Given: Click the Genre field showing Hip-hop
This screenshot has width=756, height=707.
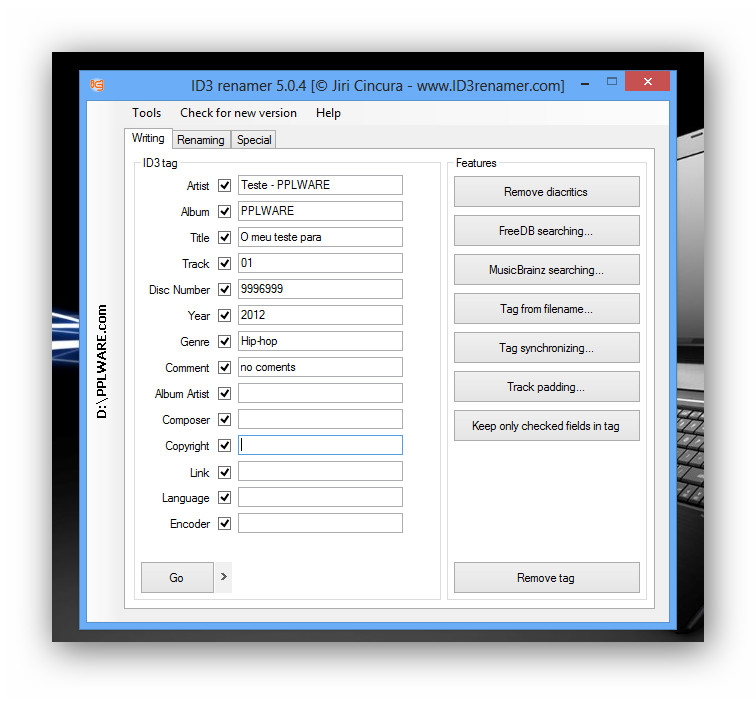Looking at the screenshot, I should click(320, 341).
